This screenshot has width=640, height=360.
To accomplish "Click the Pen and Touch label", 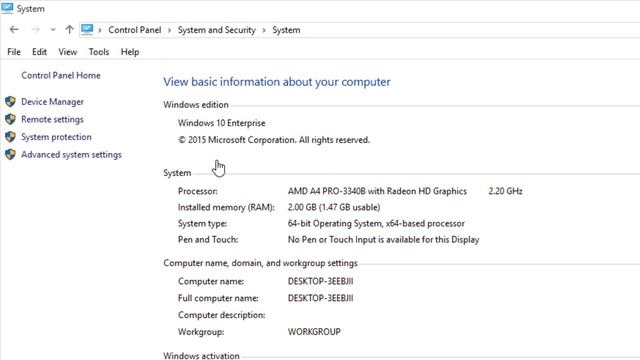I will pos(208,240).
